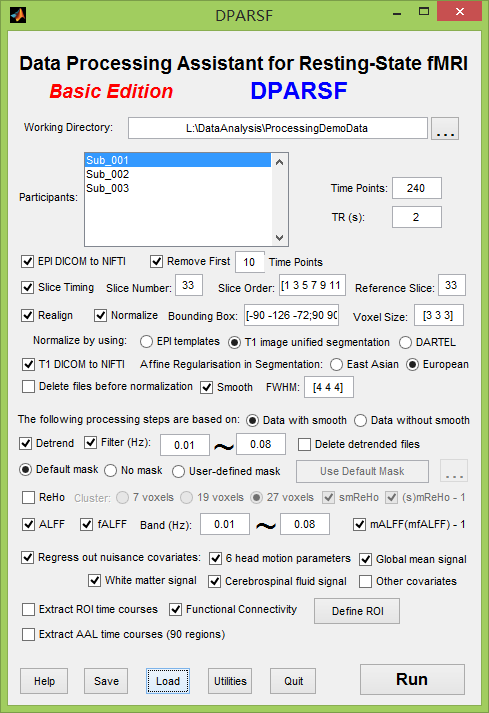
Task: Select Data without smooth option
Action: pyautogui.click(x=361, y=421)
